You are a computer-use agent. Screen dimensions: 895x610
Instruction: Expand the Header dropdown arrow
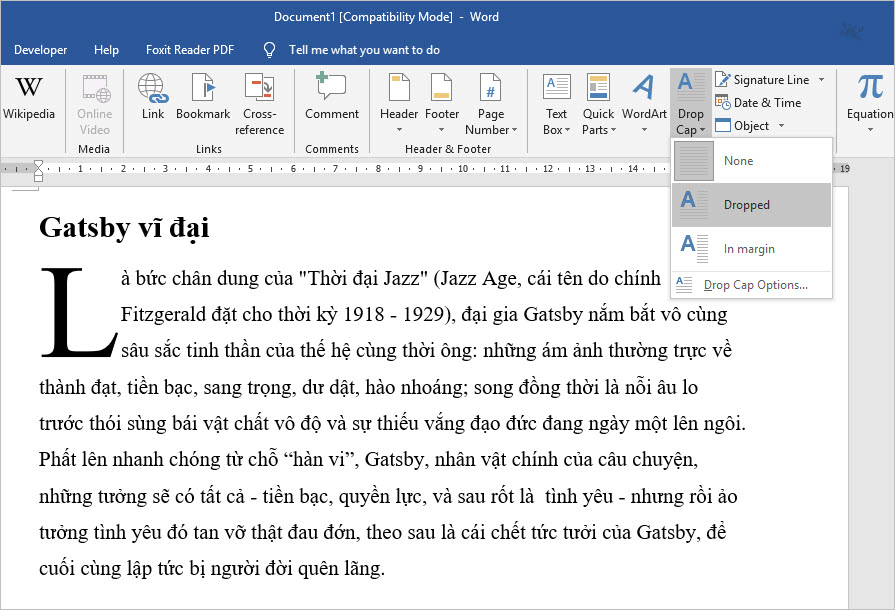[399, 130]
